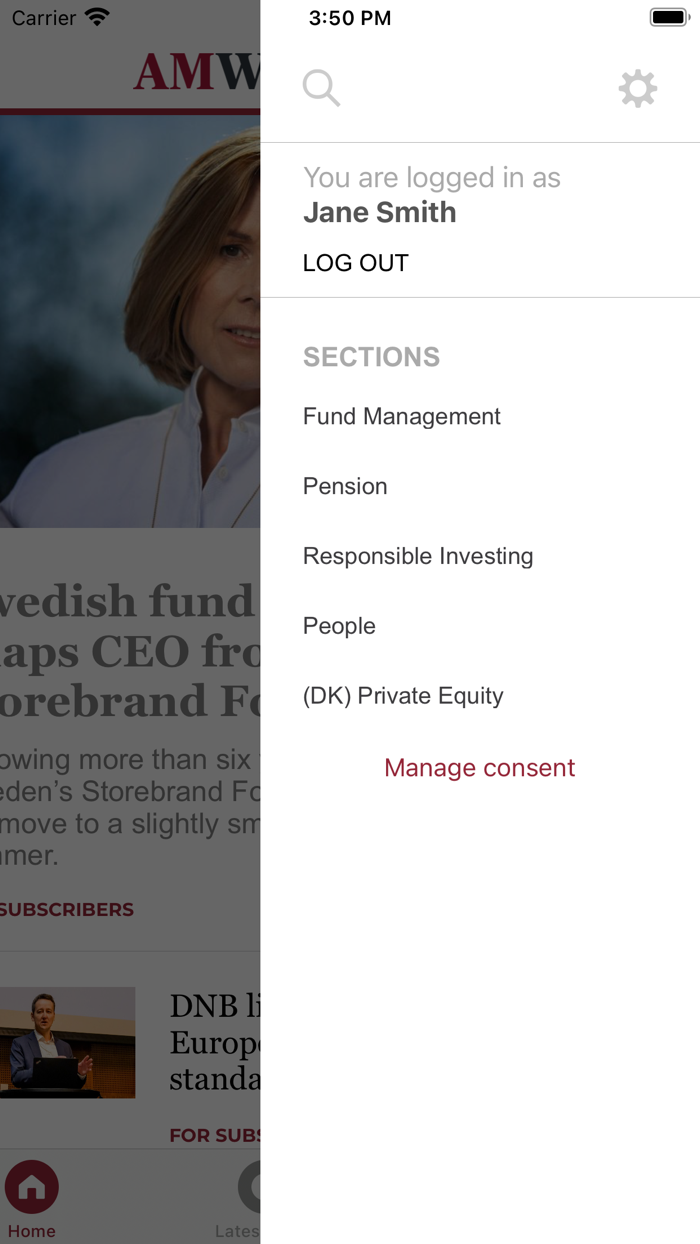This screenshot has height=1244, width=700.
Task: Select the Fund Management section
Action: click(402, 416)
